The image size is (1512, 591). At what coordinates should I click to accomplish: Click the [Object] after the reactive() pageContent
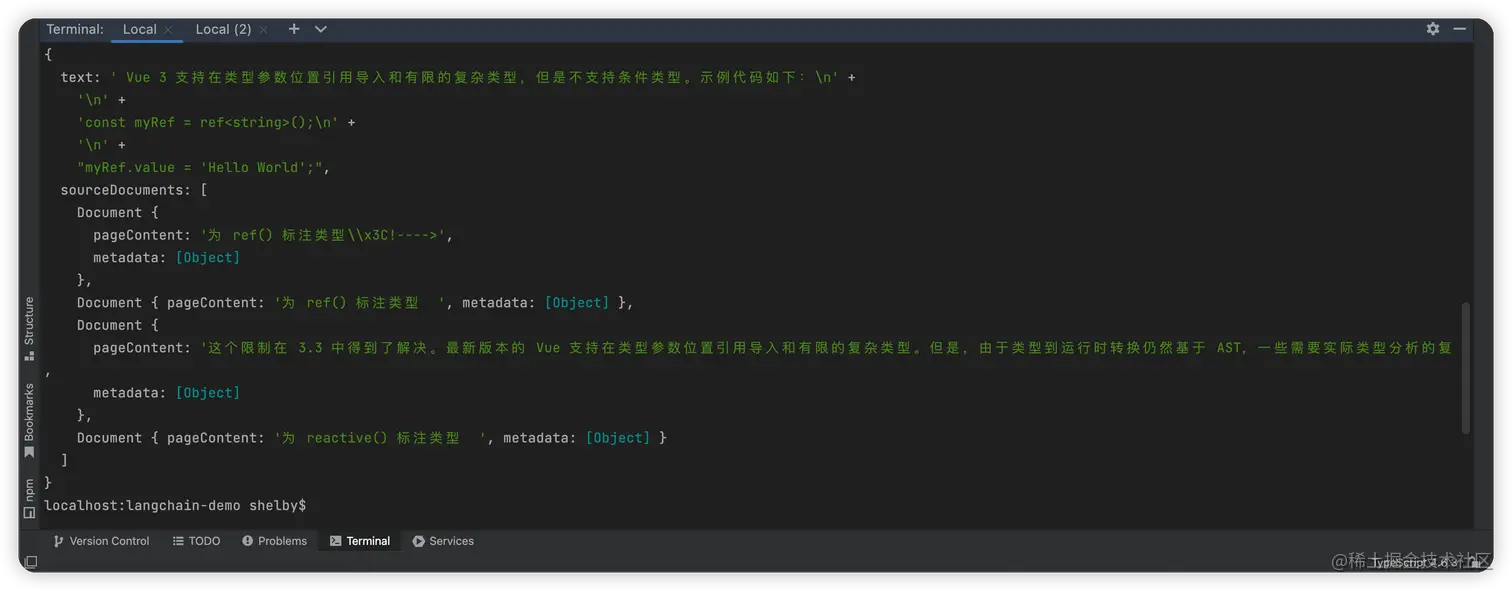[x=618, y=438]
